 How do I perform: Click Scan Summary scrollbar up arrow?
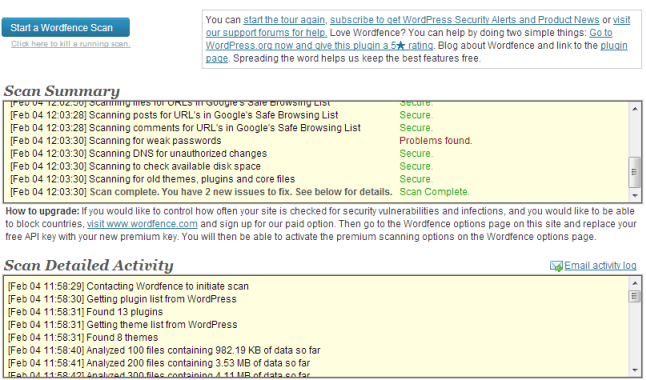634,109
